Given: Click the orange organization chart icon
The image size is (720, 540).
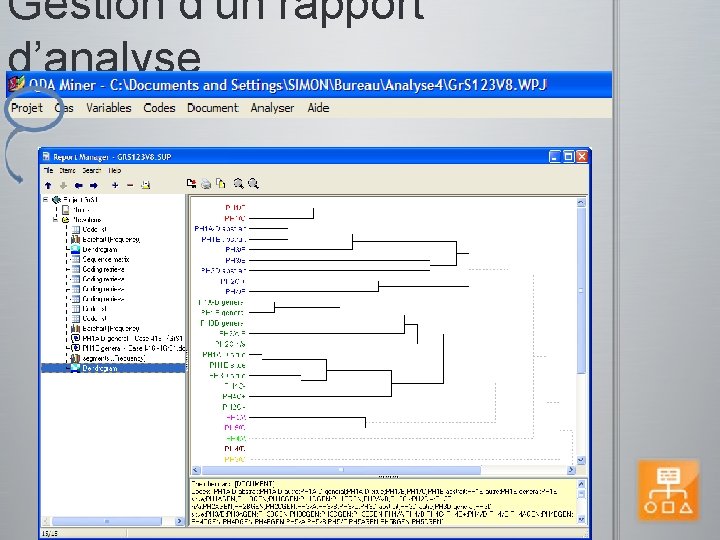Looking at the screenshot, I should [669, 490].
